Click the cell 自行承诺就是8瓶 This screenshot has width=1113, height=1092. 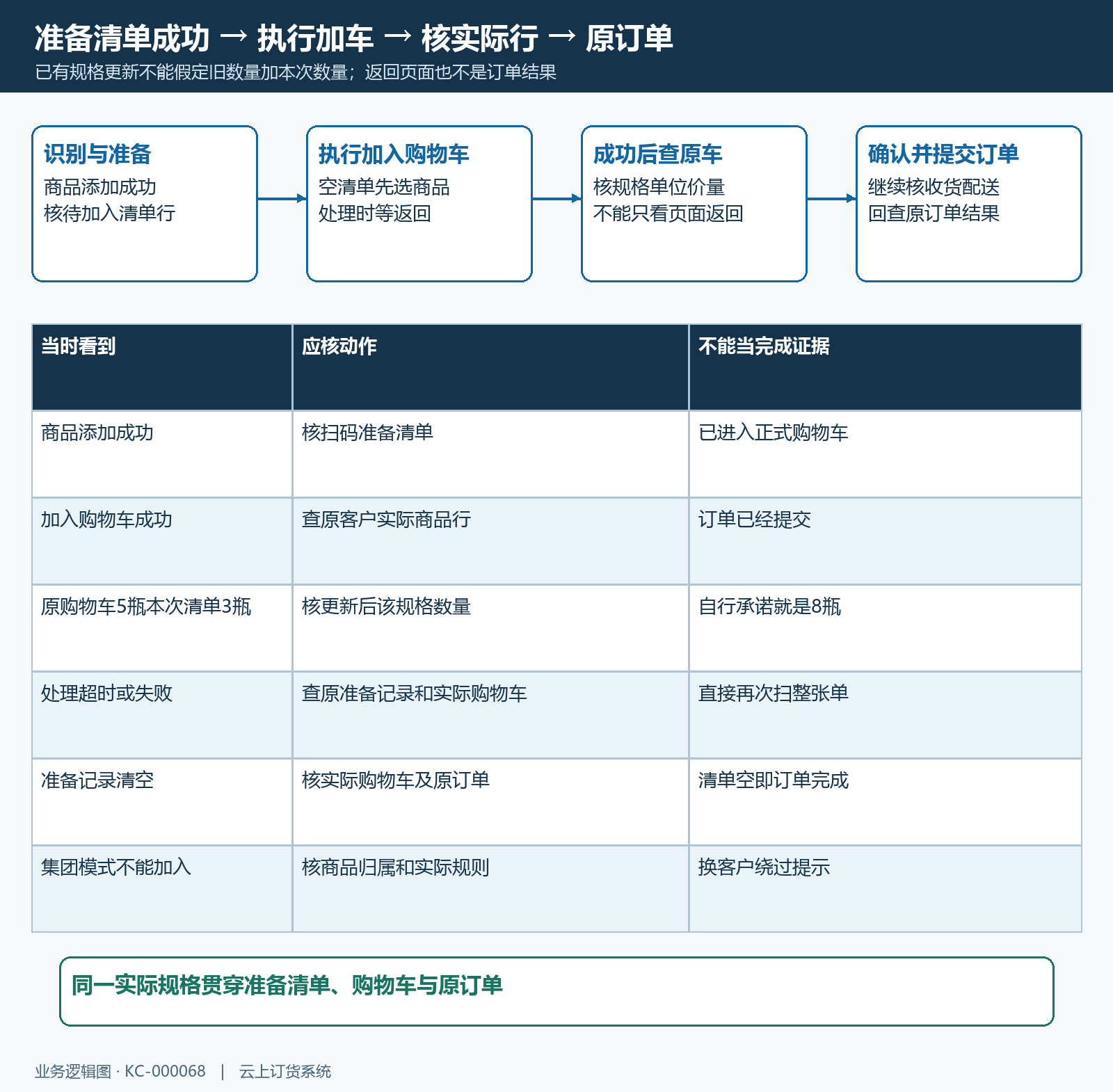click(886, 628)
